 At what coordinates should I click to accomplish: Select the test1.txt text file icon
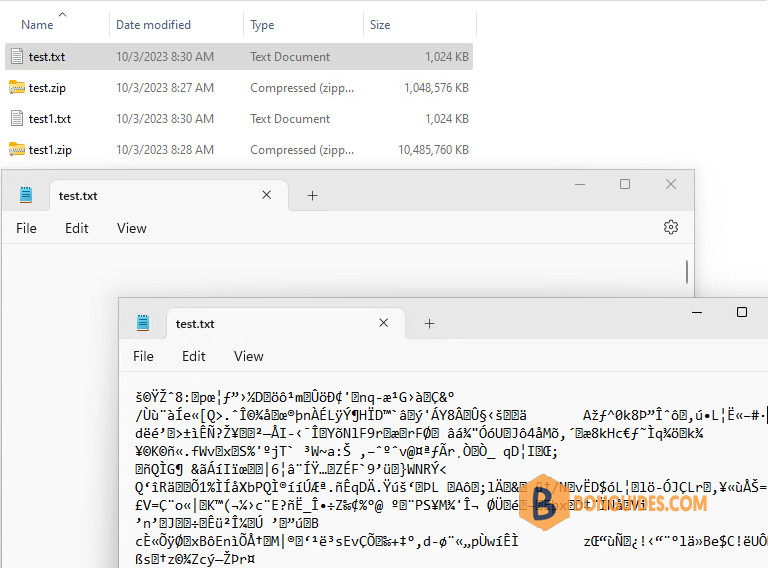coord(17,118)
